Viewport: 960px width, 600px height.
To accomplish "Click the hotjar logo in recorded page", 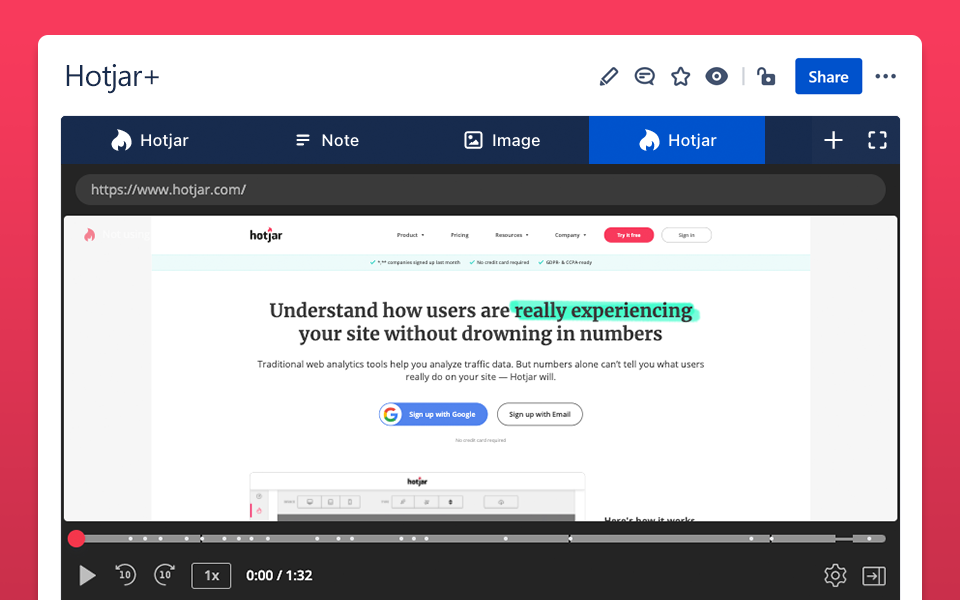I will click(x=266, y=234).
